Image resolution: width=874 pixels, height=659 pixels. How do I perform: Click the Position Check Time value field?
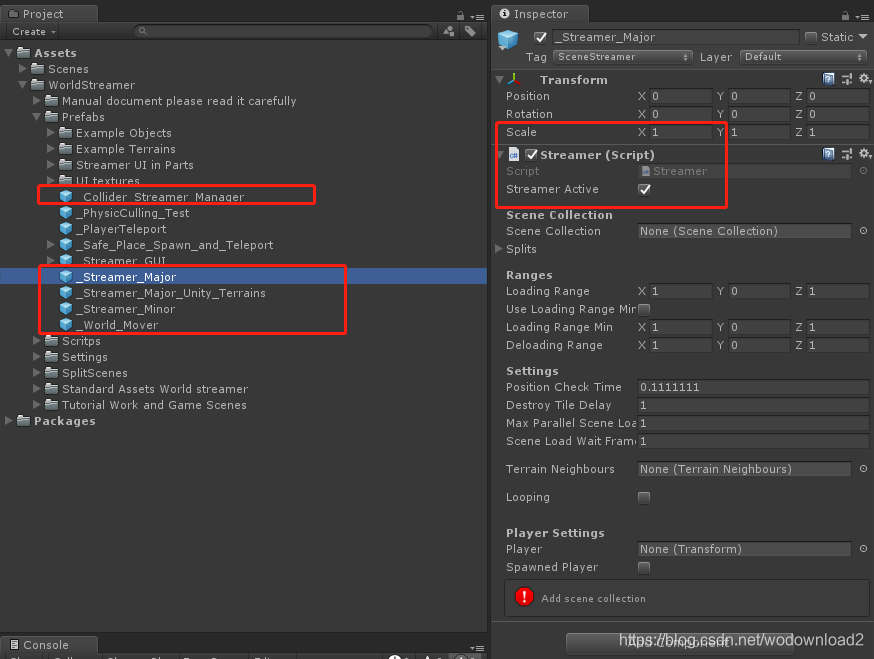(753, 387)
